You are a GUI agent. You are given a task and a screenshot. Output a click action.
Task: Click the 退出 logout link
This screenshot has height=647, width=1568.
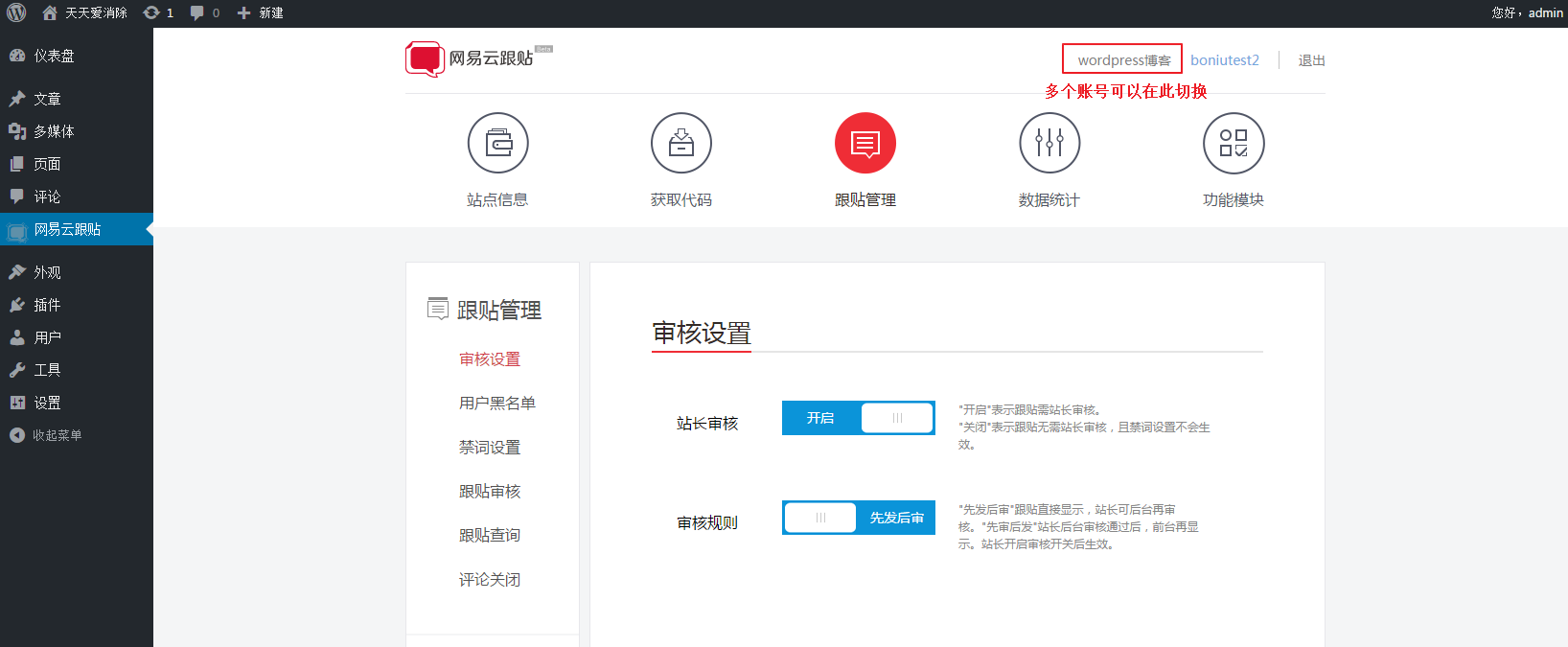tap(1312, 60)
